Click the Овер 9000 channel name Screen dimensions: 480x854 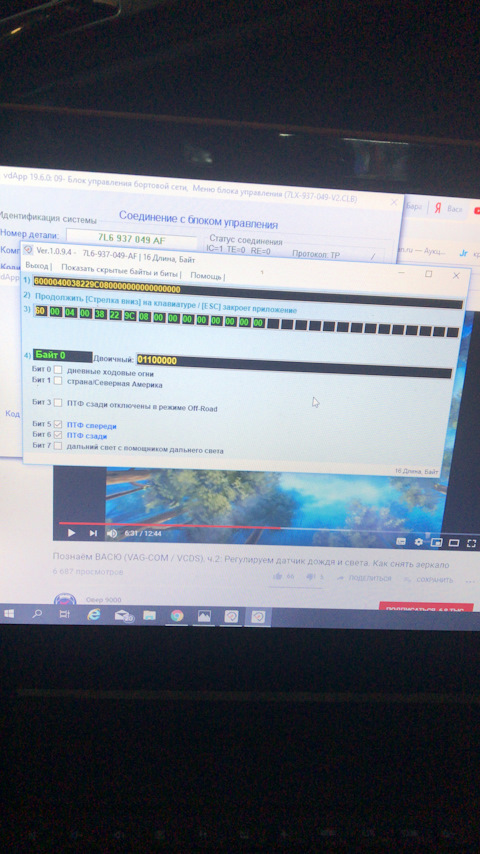[104, 600]
